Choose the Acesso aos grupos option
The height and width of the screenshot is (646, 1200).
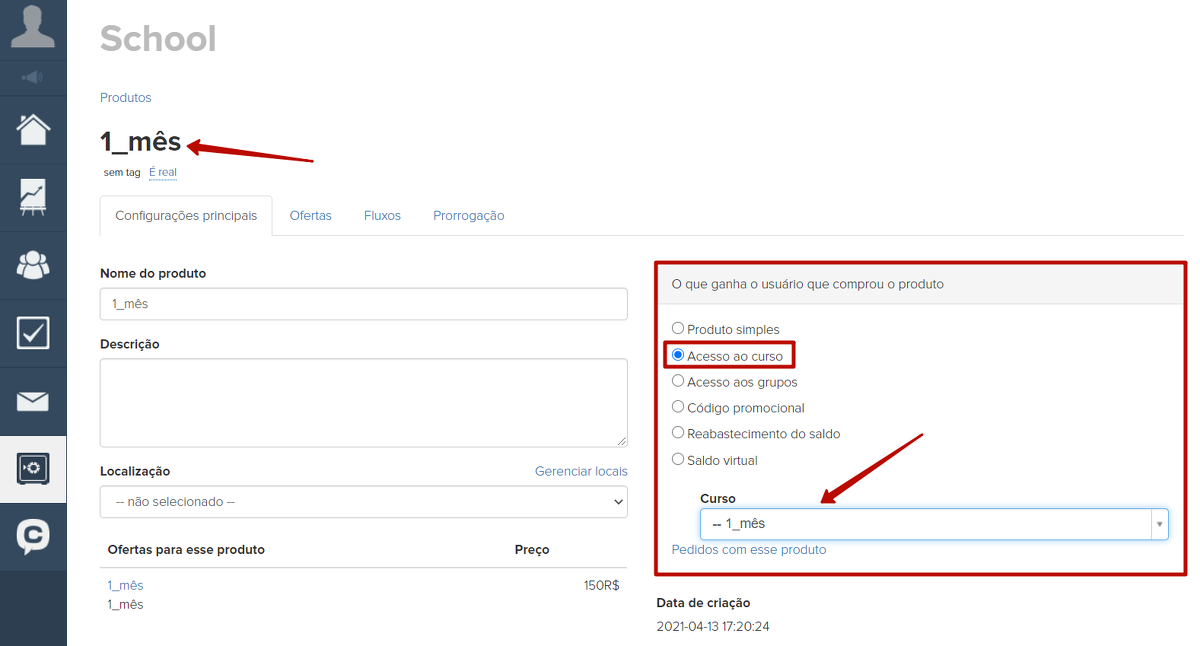pyautogui.click(x=678, y=381)
